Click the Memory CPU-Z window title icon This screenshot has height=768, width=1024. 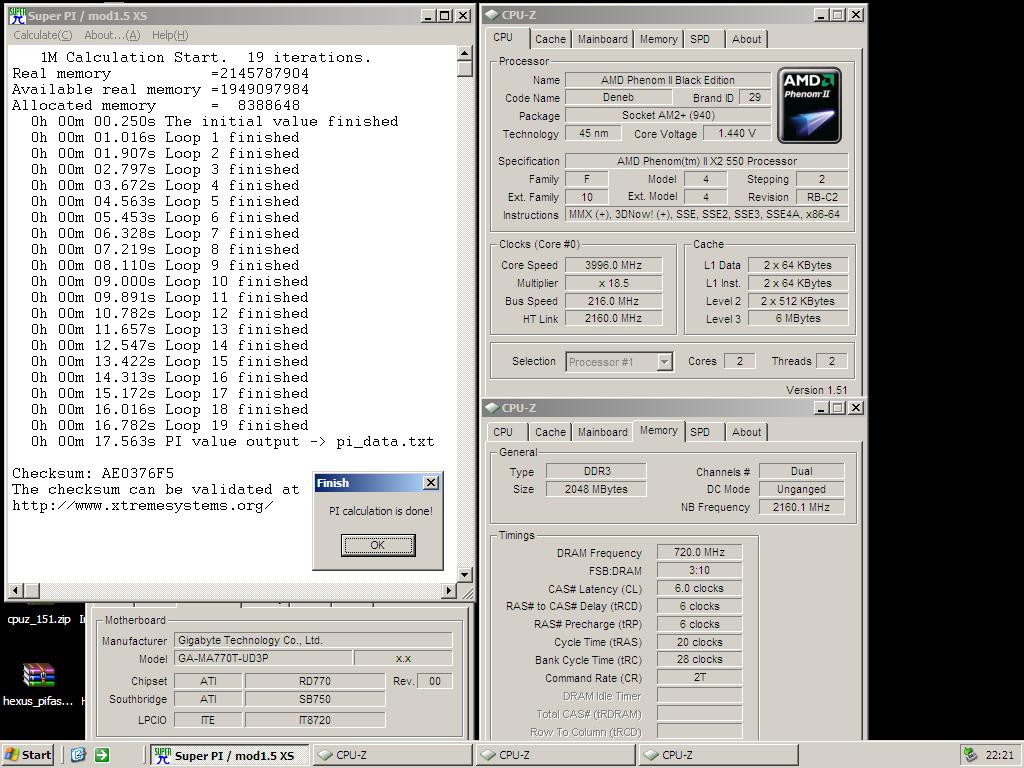pos(492,408)
